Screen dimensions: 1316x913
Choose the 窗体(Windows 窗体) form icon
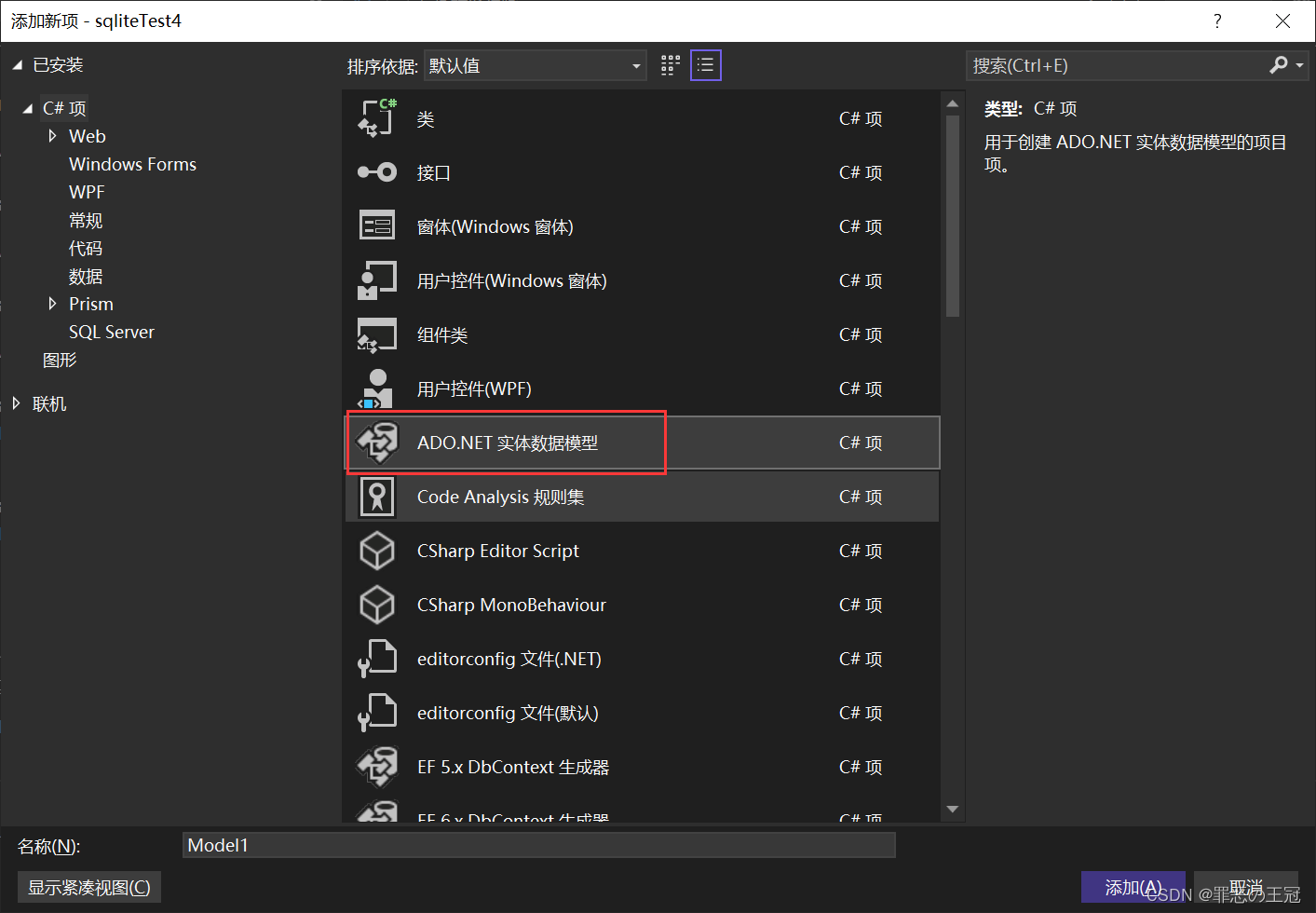tap(377, 226)
